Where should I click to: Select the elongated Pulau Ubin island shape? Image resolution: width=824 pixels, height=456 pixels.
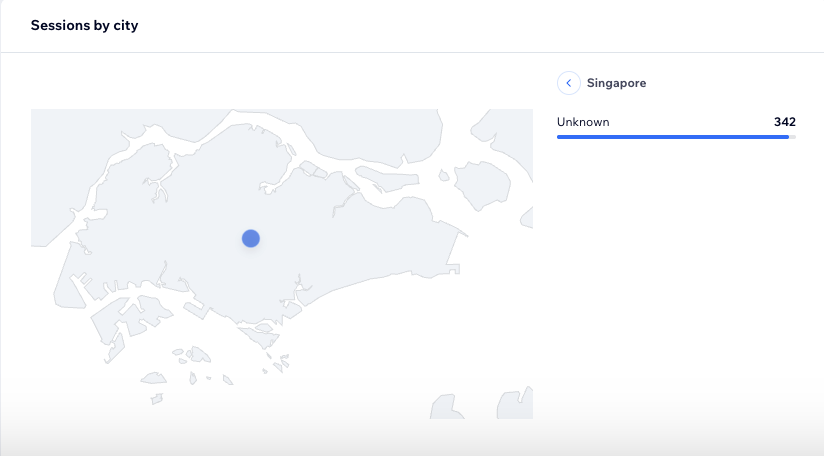387,179
